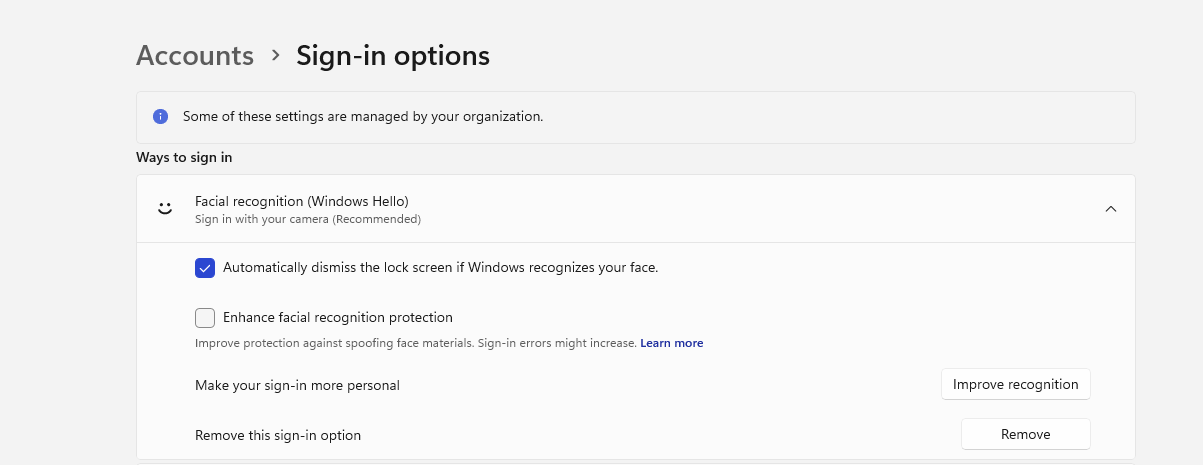Image resolution: width=1203 pixels, height=465 pixels.
Task: Click the 'Make your sign-in more personal' text
Action: 297,385
